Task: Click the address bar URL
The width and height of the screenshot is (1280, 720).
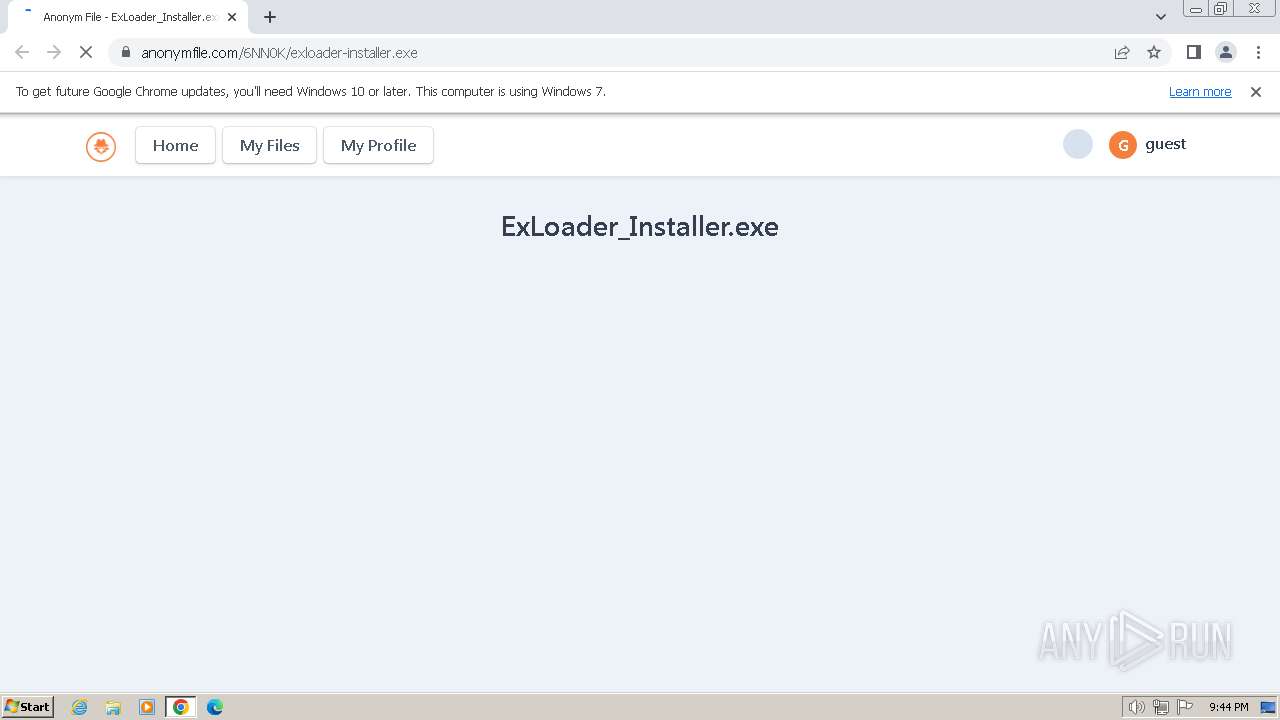Action: tap(279, 52)
